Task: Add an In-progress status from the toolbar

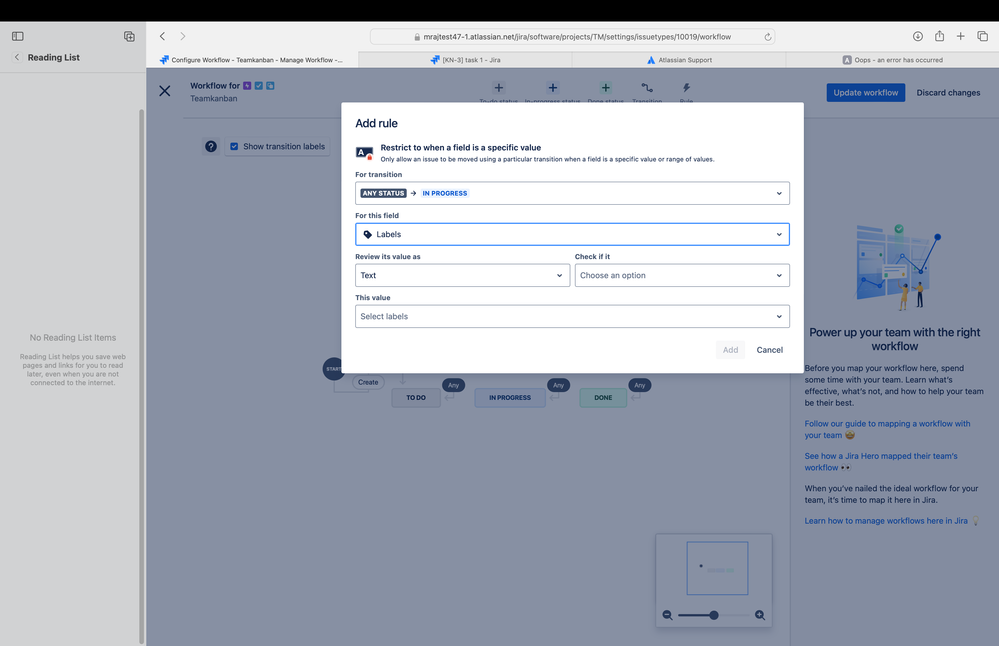Action: click(x=552, y=88)
